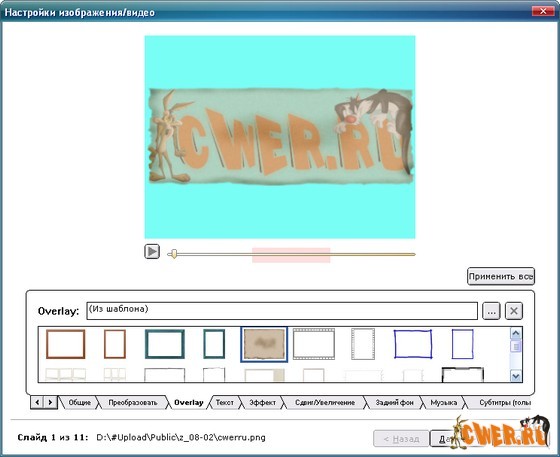Open the Эффект tab
Image resolution: width=560 pixels, height=457 pixels.
pos(262,402)
